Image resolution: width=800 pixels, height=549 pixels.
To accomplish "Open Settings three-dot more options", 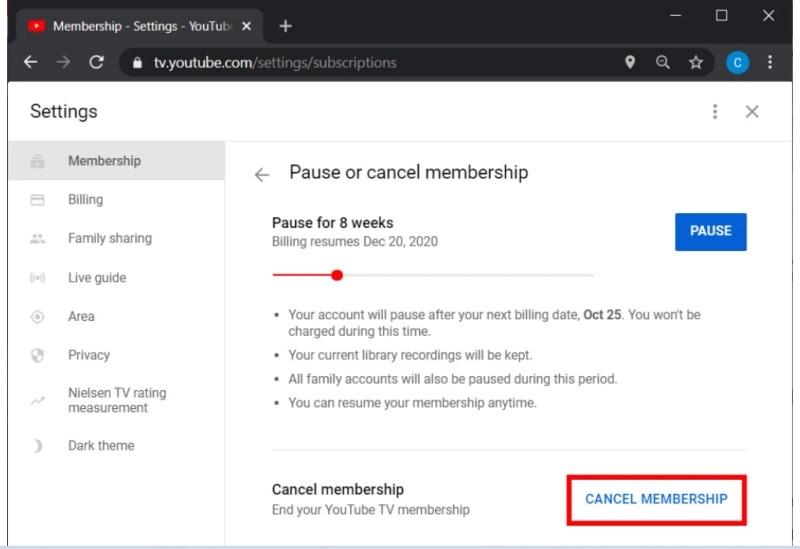I will (715, 111).
